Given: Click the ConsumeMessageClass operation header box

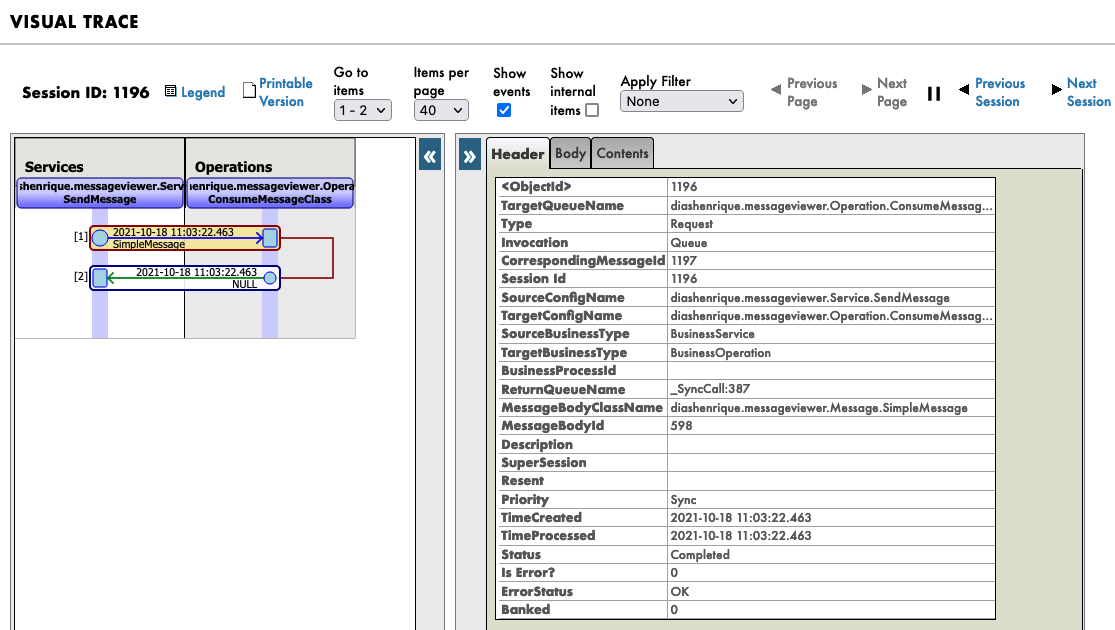Looking at the screenshot, I should click(x=270, y=192).
